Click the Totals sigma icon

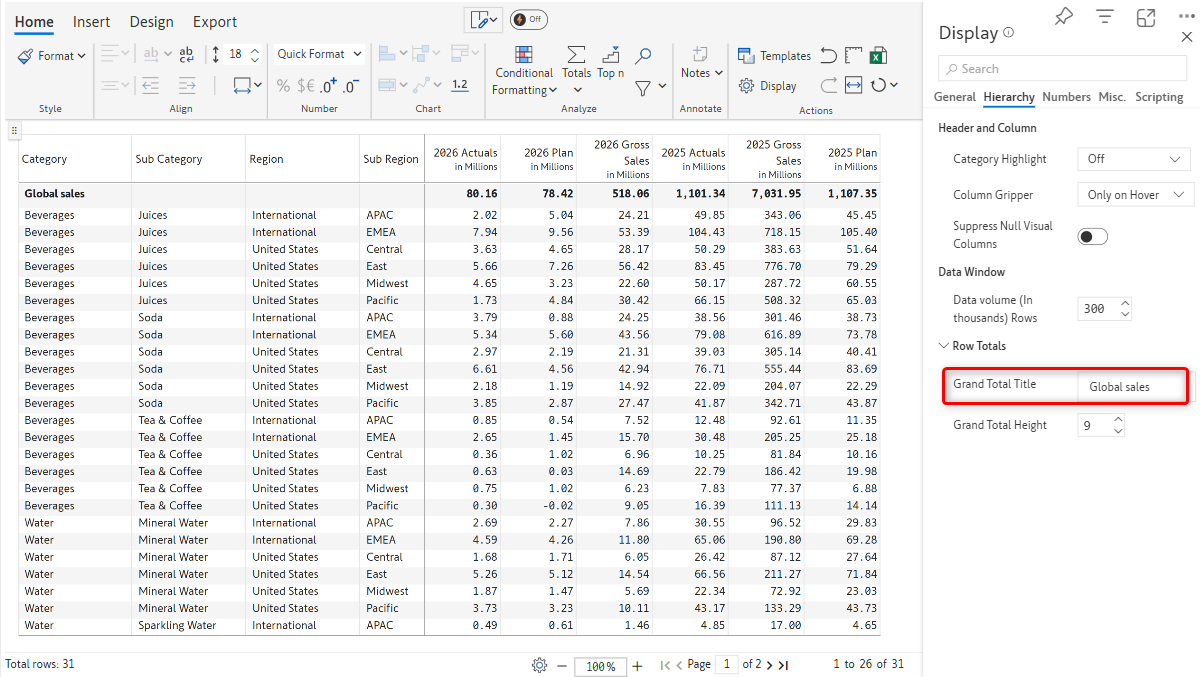(576, 56)
